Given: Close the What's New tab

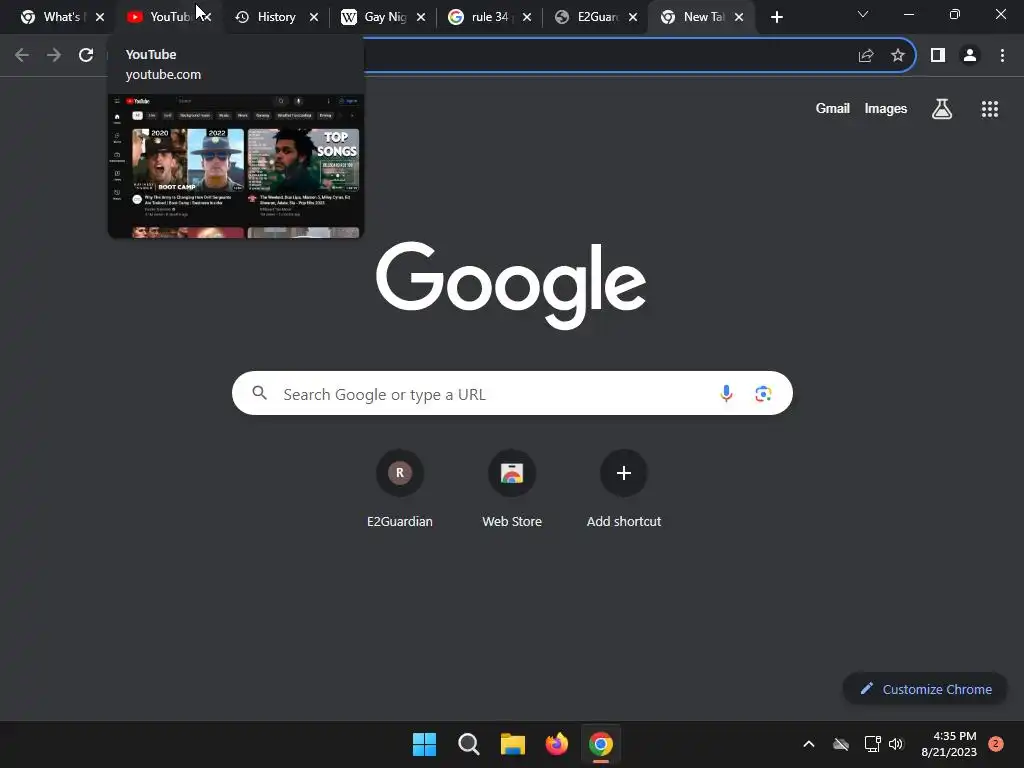Looking at the screenshot, I should (x=100, y=17).
